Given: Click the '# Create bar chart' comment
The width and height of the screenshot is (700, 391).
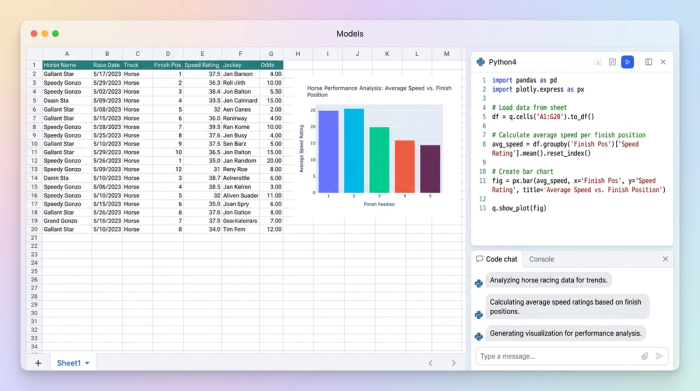Looking at the screenshot, I should (x=522, y=171).
